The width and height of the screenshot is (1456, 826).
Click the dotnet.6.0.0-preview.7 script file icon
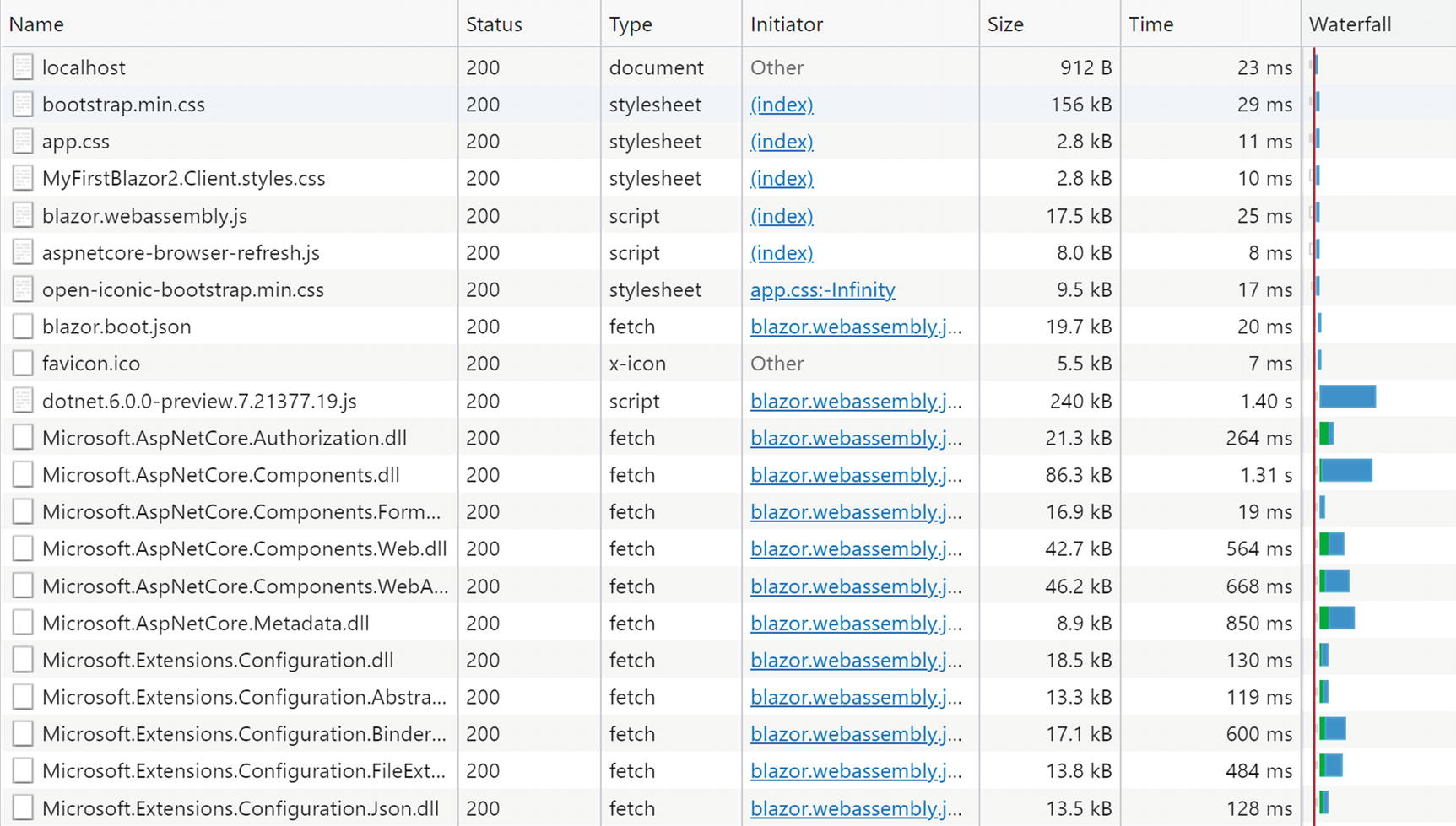(23, 401)
